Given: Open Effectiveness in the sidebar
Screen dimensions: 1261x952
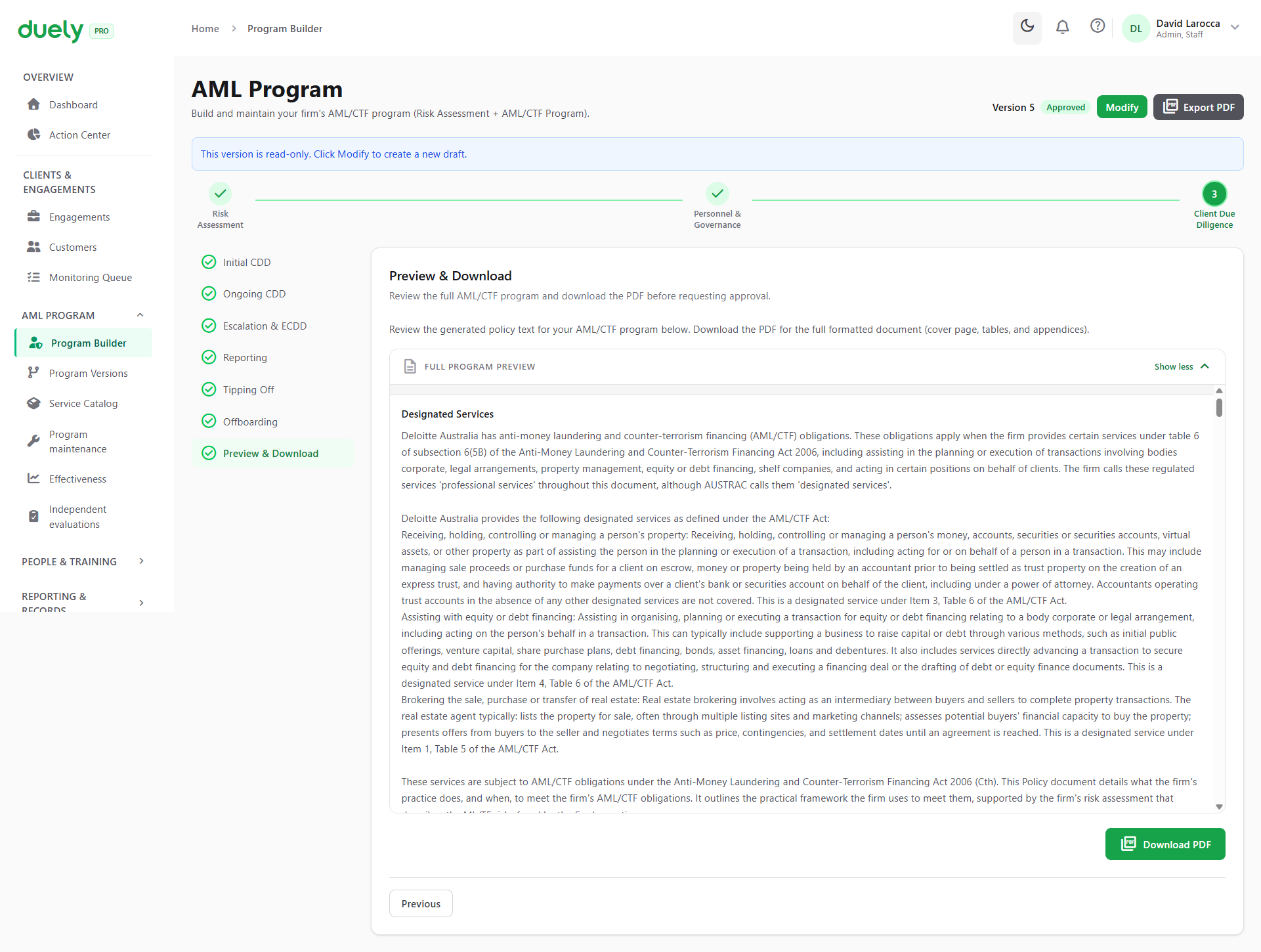Looking at the screenshot, I should pyautogui.click(x=83, y=479).
